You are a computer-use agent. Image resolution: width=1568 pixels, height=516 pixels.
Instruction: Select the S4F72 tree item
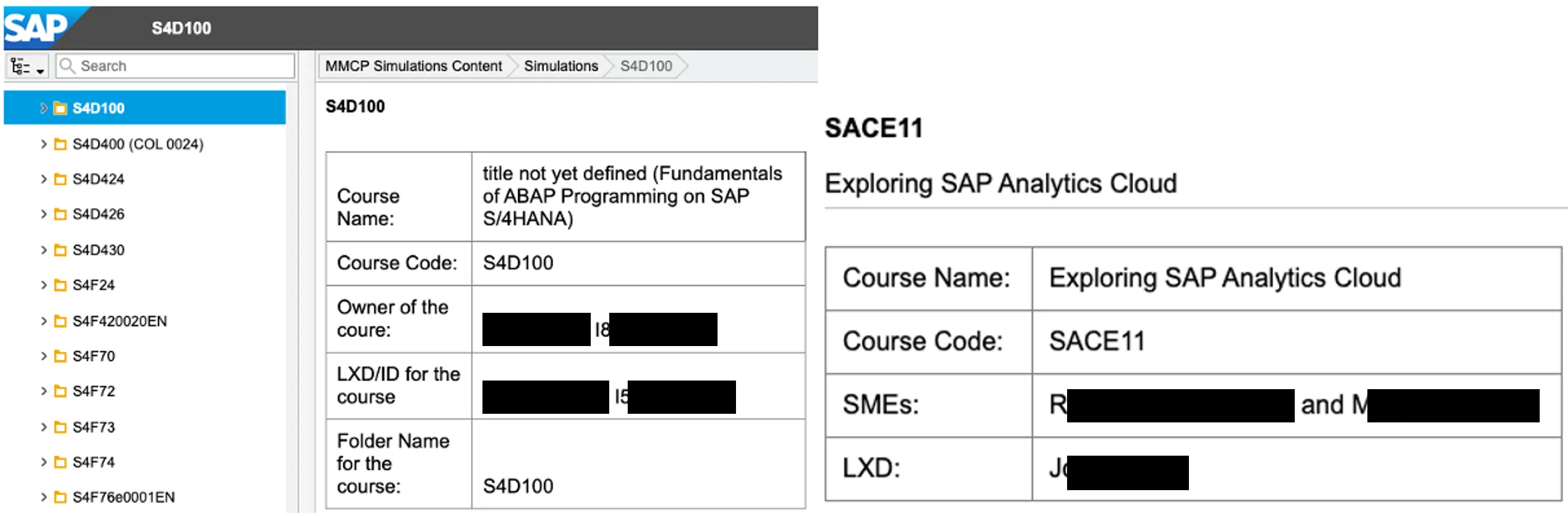tap(94, 392)
